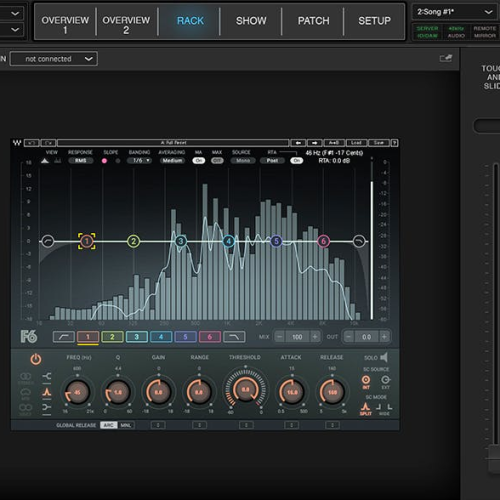
Task: Toggle band Solo speaker icon
Action: point(384,357)
